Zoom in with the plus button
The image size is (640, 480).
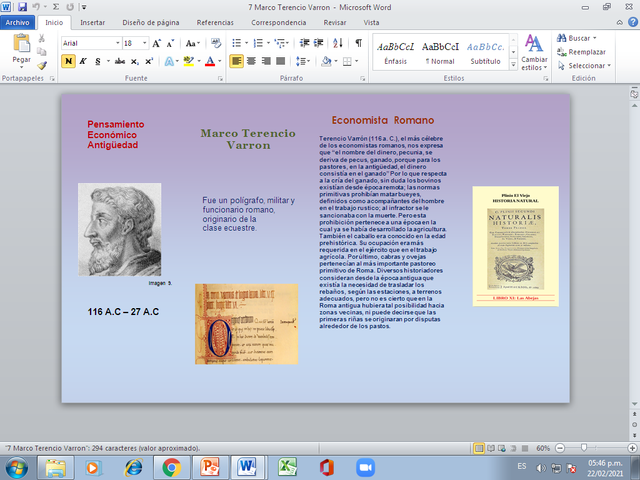coord(633,448)
